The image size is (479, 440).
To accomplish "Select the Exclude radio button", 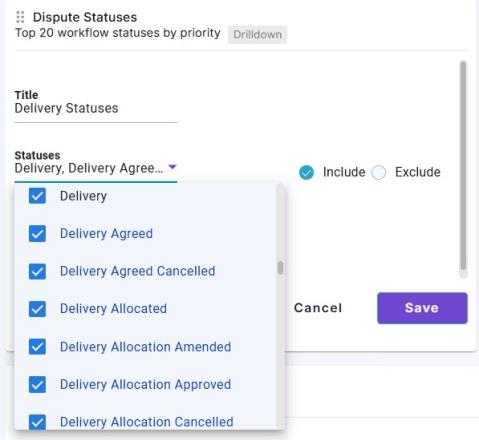I will click(x=379, y=172).
